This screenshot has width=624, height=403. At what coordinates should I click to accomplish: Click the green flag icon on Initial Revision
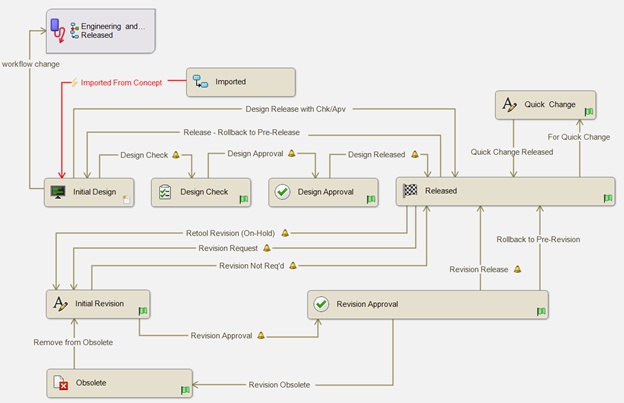pos(142,311)
